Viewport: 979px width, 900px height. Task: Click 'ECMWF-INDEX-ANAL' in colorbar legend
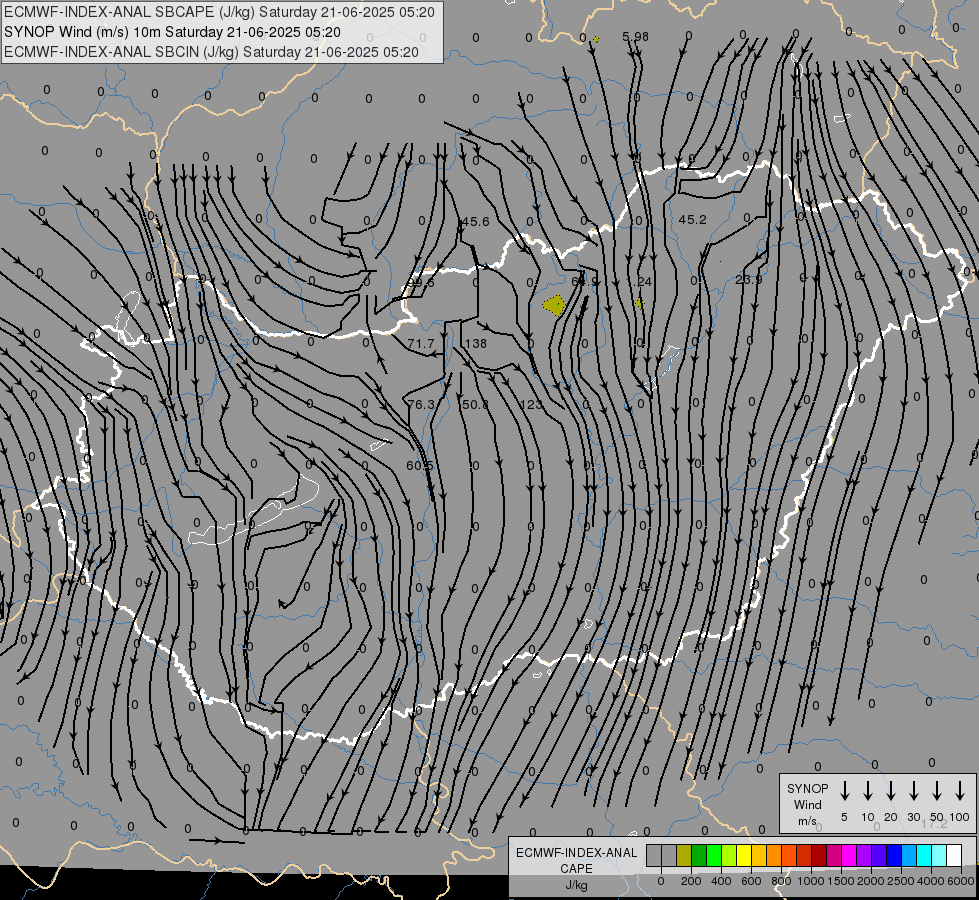pos(576,853)
